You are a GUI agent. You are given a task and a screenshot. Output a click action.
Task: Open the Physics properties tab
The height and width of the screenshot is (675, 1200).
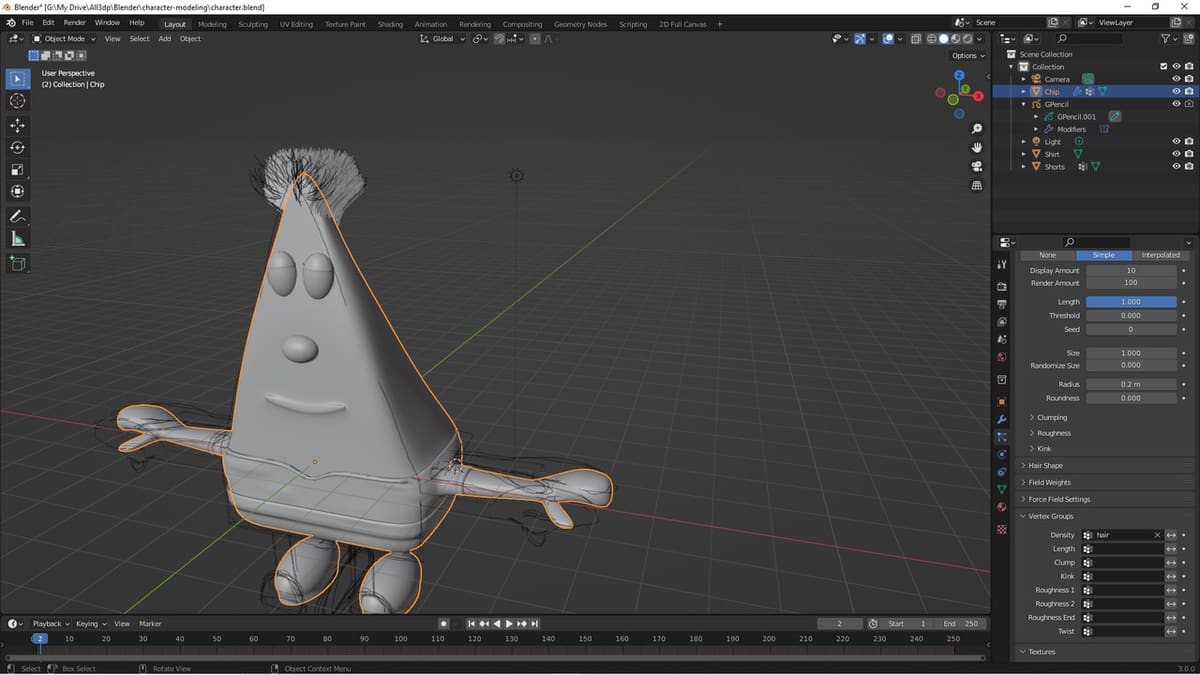[x=1002, y=454]
